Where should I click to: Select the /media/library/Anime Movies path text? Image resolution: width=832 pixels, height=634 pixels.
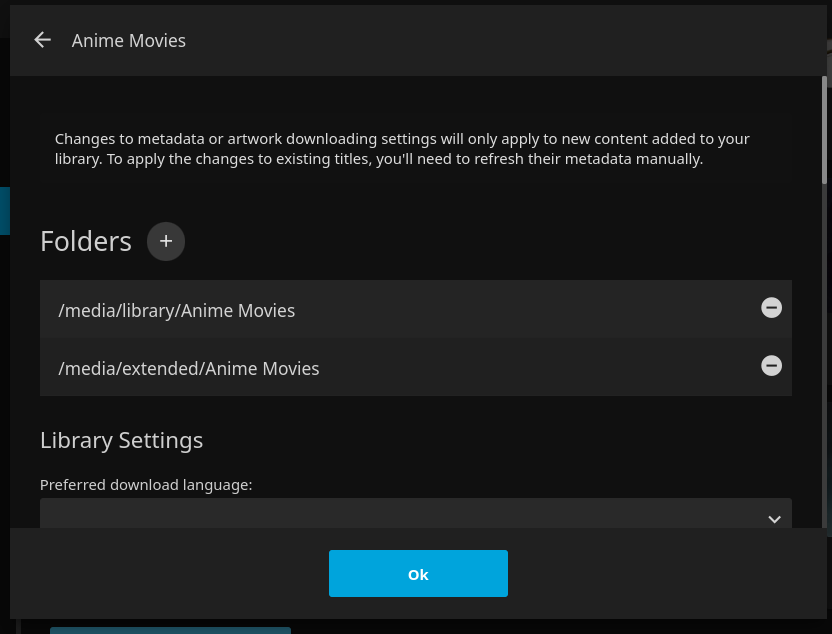[177, 310]
